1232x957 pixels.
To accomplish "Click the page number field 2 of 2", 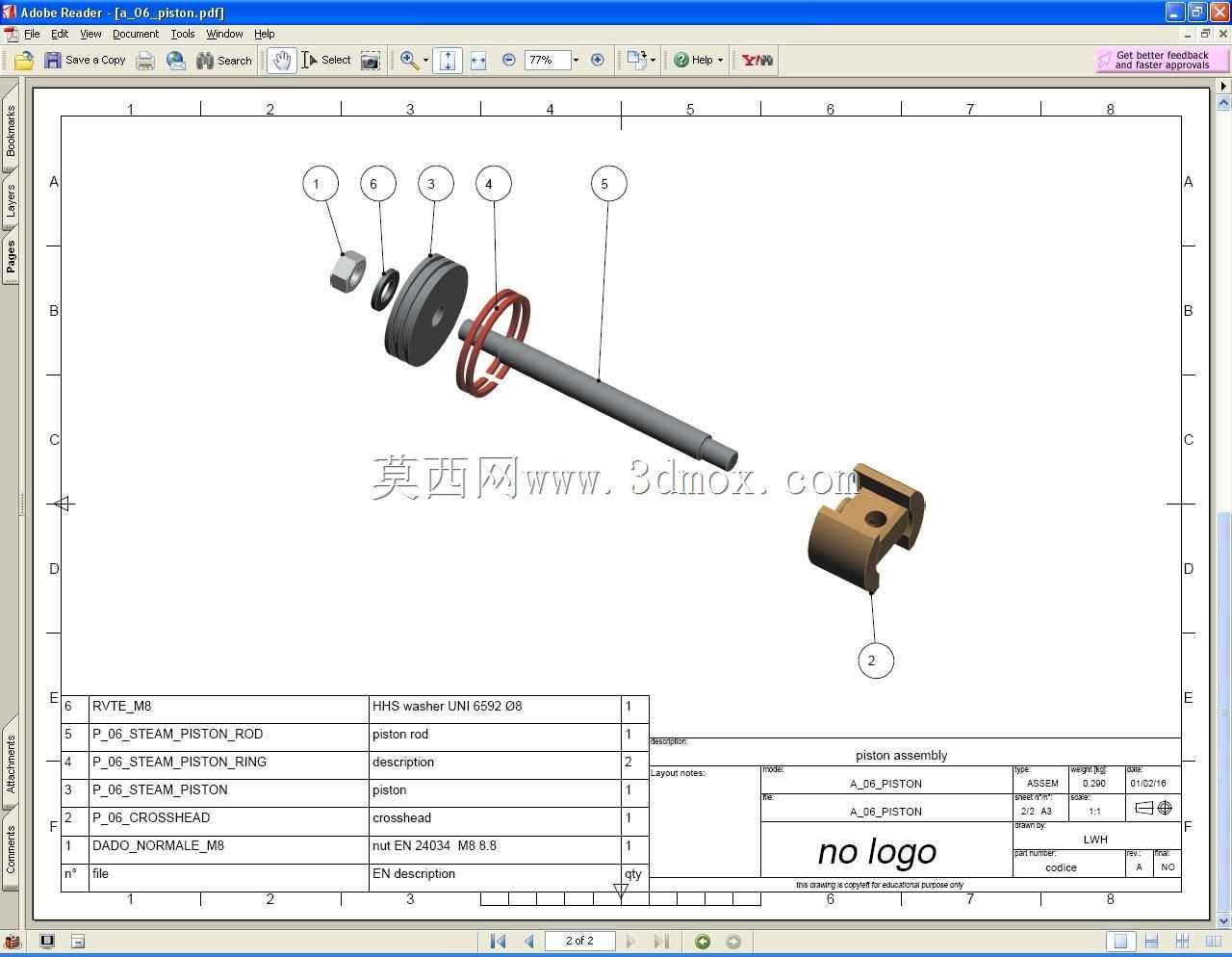I will (x=579, y=941).
